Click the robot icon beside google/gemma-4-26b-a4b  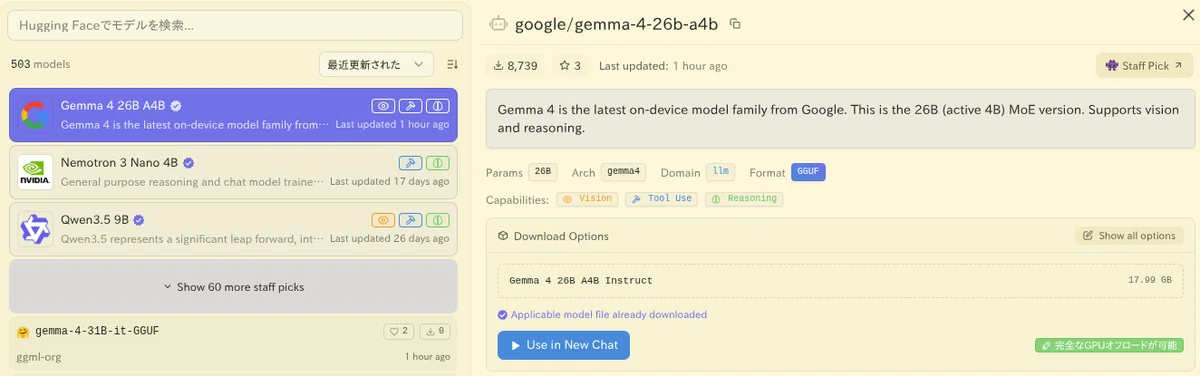click(x=498, y=24)
